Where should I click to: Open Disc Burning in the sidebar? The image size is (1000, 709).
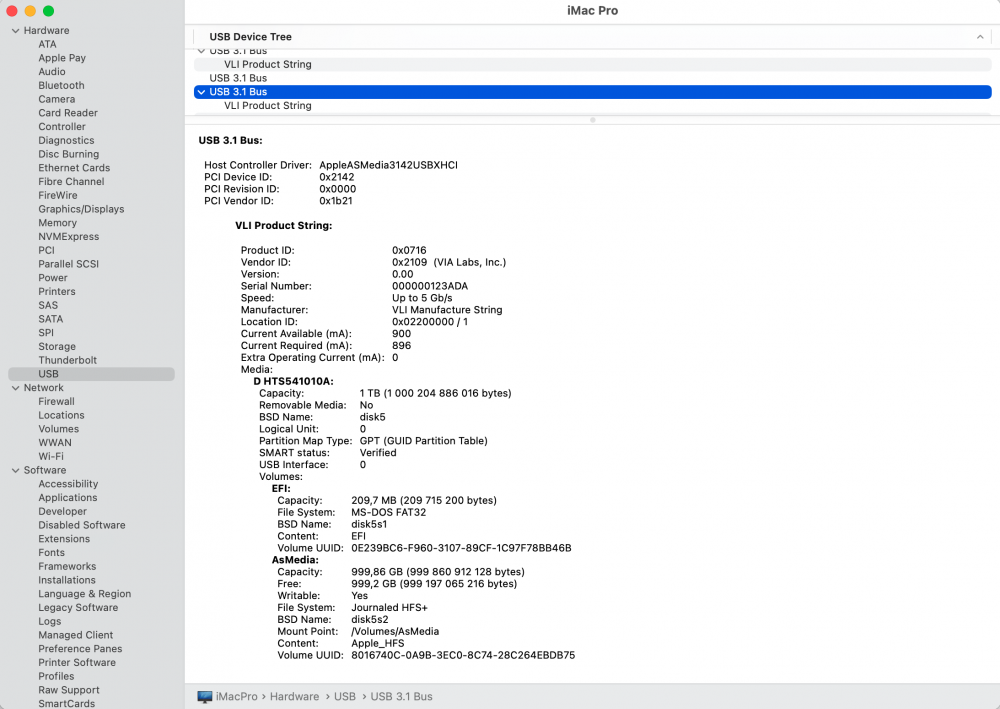coord(69,154)
